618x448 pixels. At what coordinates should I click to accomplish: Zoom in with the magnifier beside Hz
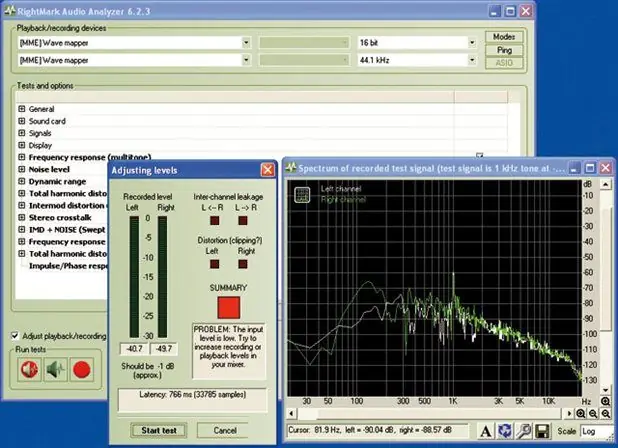[x=605, y=402]
